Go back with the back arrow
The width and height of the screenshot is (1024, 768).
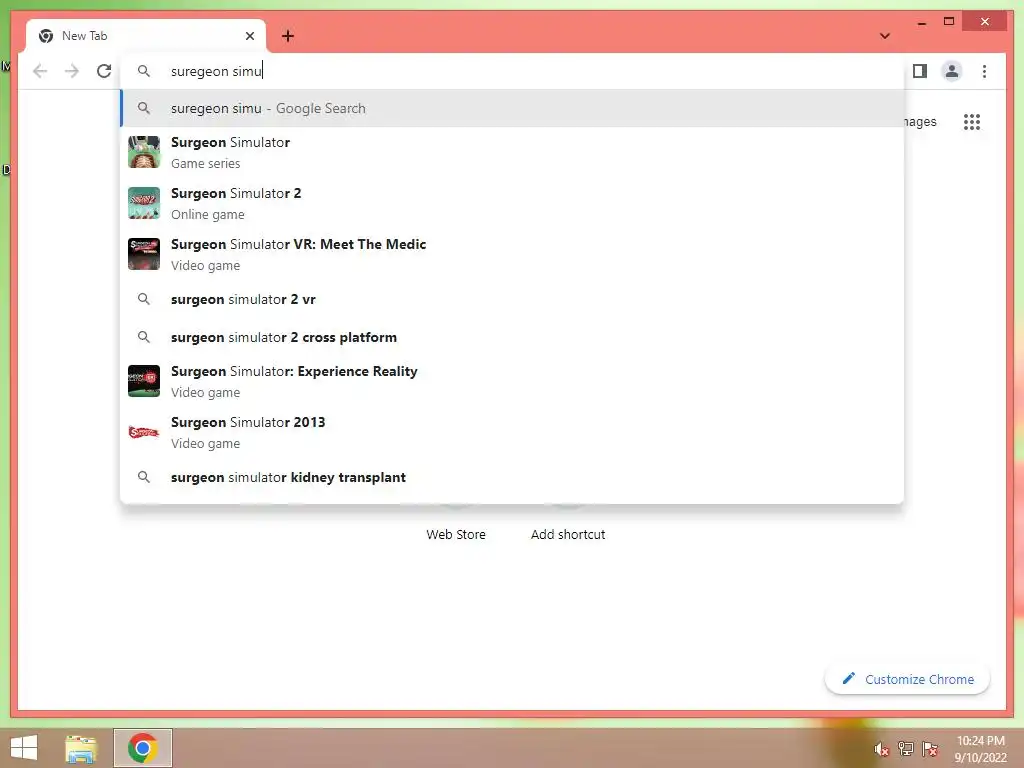point(40,71)
